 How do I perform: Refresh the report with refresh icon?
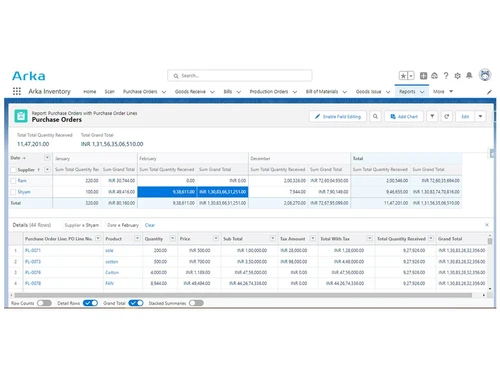click(x=447, y=116)
